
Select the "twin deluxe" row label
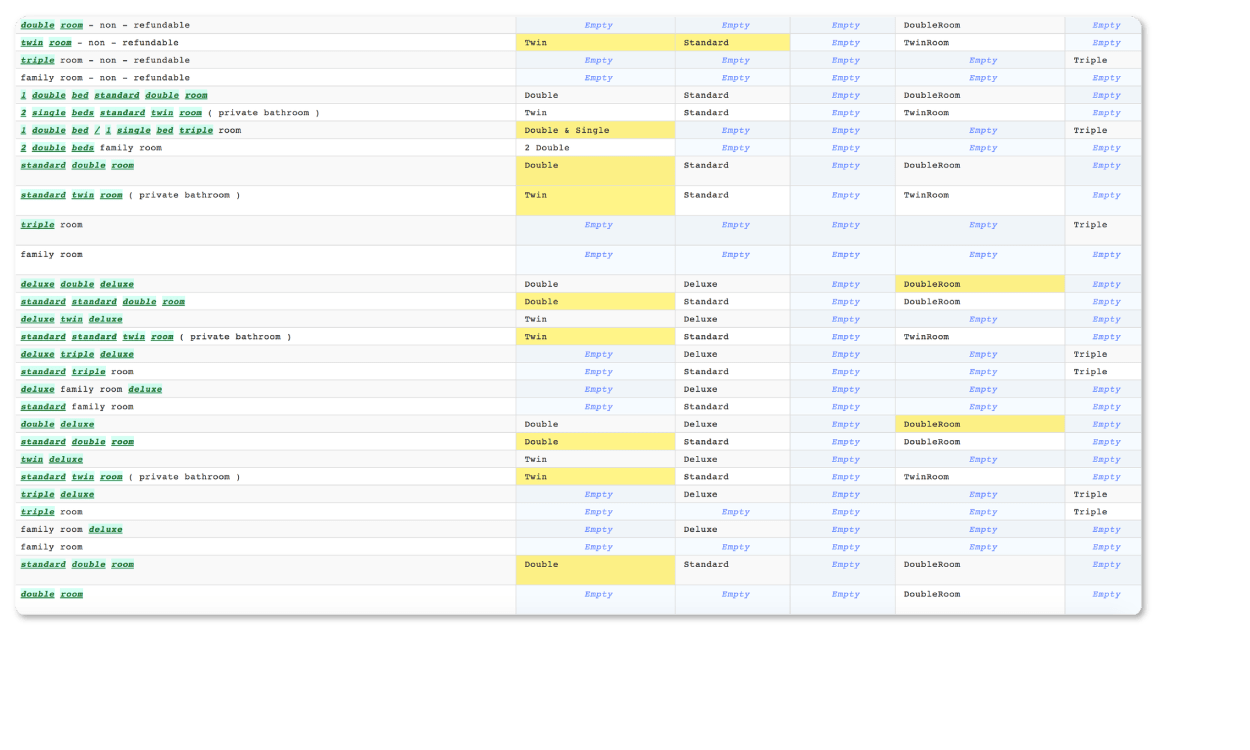click(x=52, y=459)
